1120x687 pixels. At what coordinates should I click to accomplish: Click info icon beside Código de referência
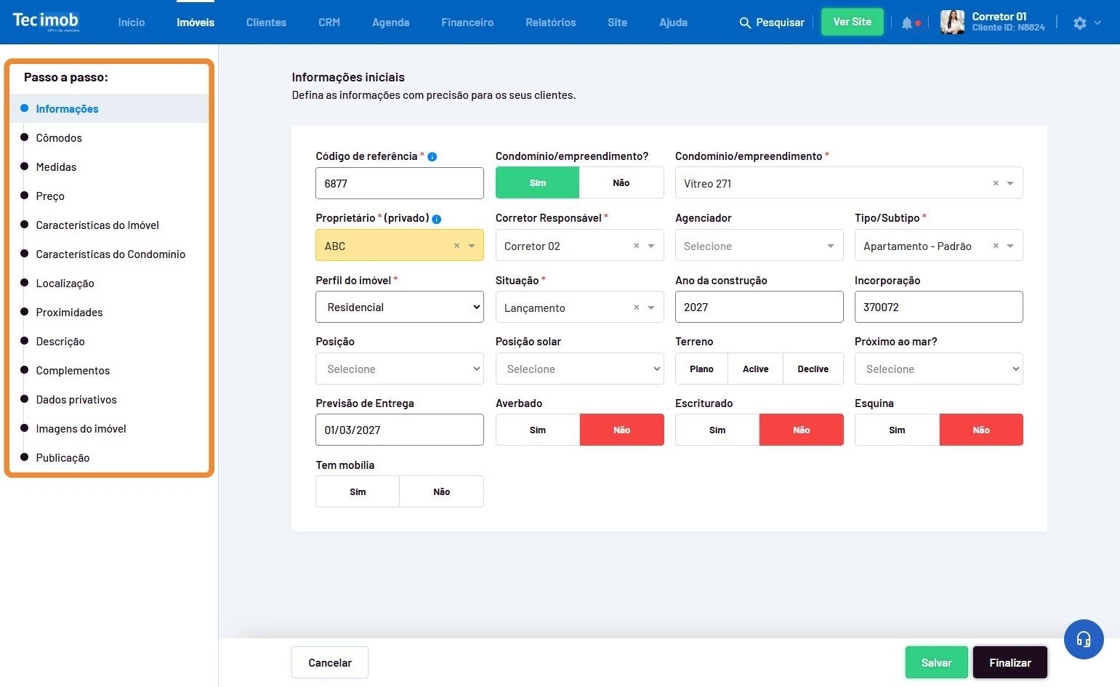pos(432,157)
